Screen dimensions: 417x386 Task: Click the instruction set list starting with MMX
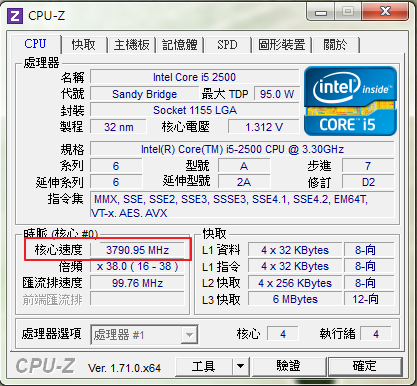point(242,206)
